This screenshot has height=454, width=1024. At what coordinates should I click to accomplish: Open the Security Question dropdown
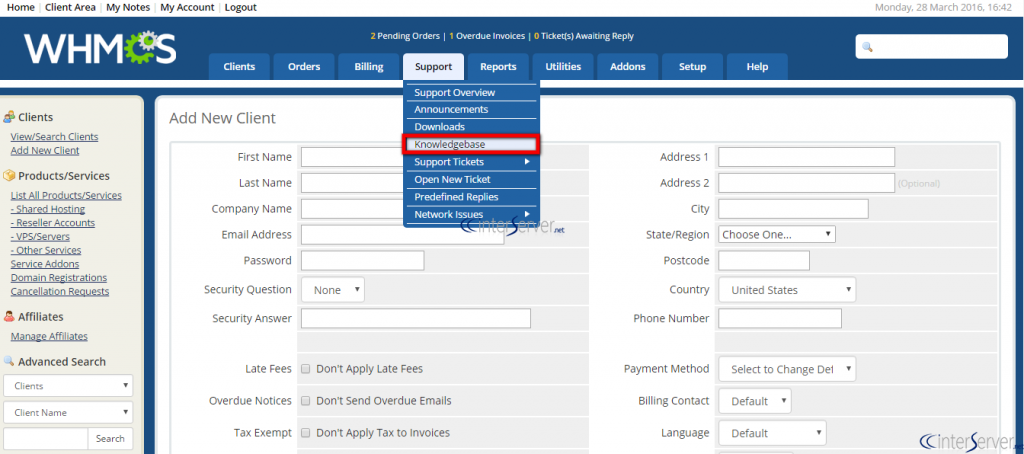pyautogui.click(x=333, y=290)
